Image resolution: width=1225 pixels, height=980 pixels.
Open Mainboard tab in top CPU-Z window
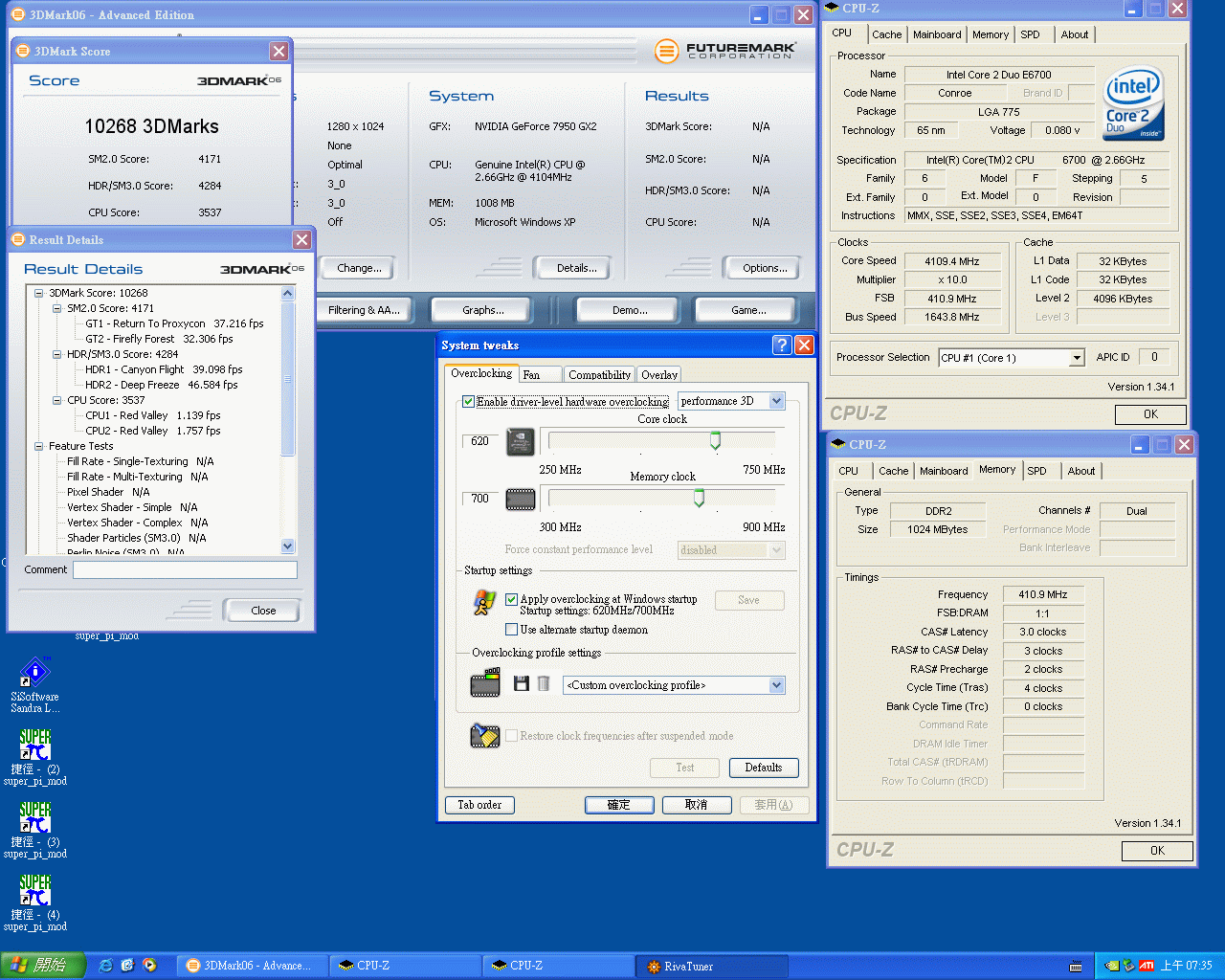[x=937, y=34]
